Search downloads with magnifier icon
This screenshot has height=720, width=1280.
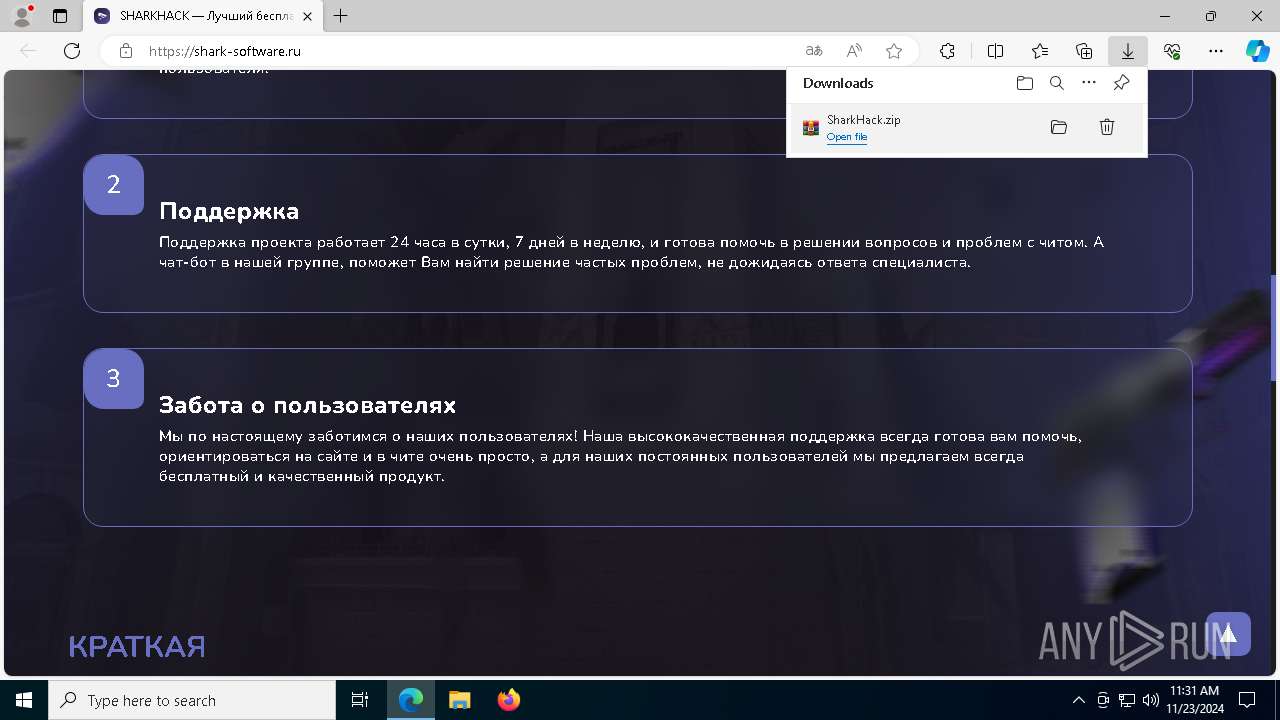click(x=1057, y=83)
